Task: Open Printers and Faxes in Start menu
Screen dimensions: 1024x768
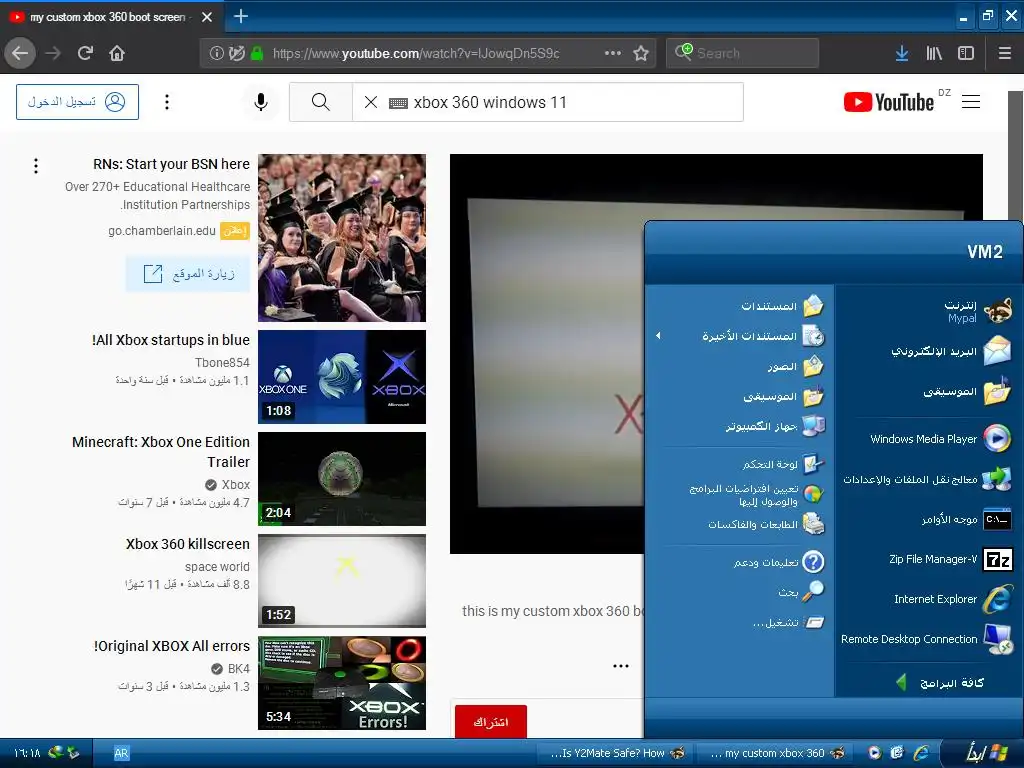Action: click(766, 524)
